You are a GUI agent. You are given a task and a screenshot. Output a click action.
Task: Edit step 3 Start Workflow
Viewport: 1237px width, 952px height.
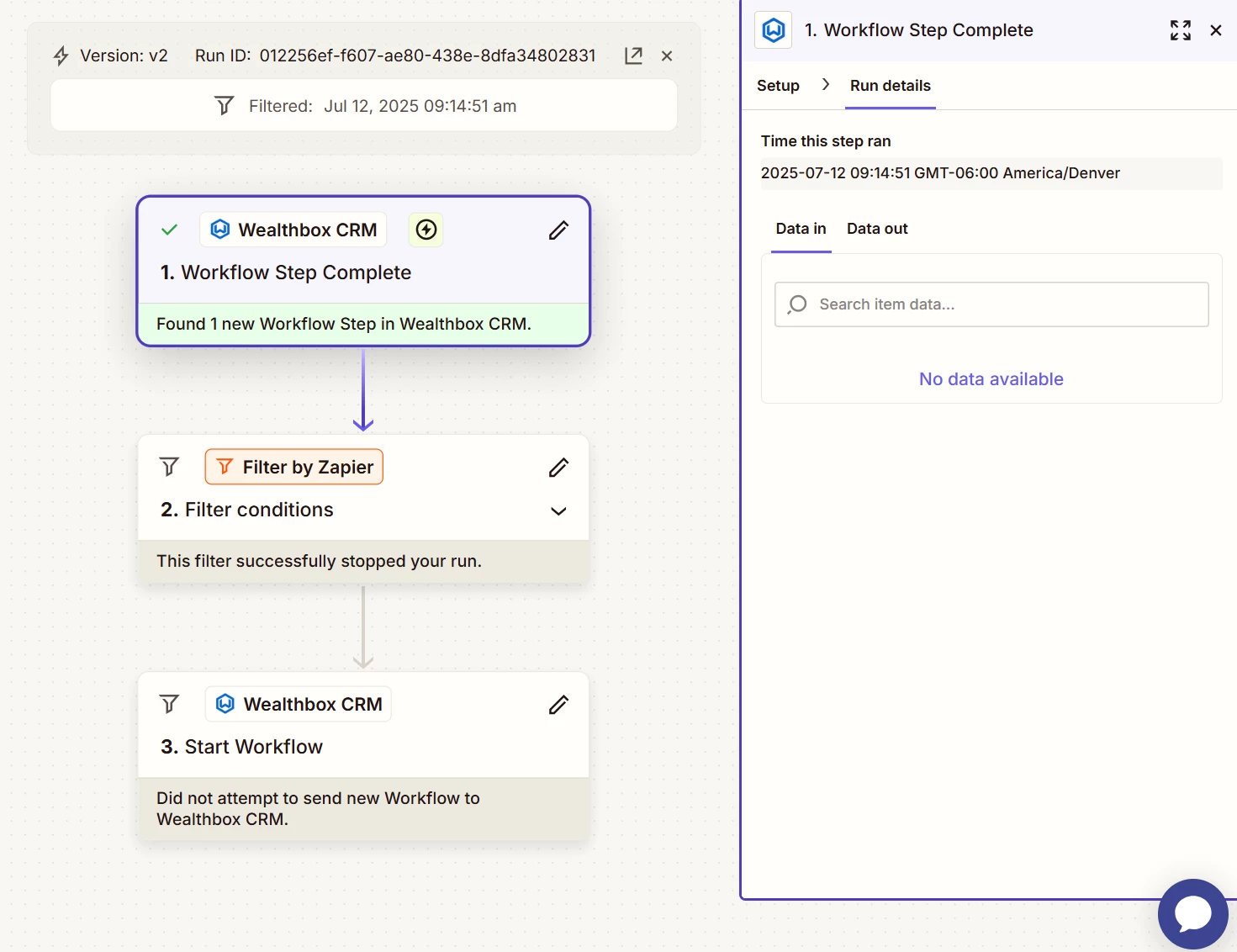click(558, 704)
